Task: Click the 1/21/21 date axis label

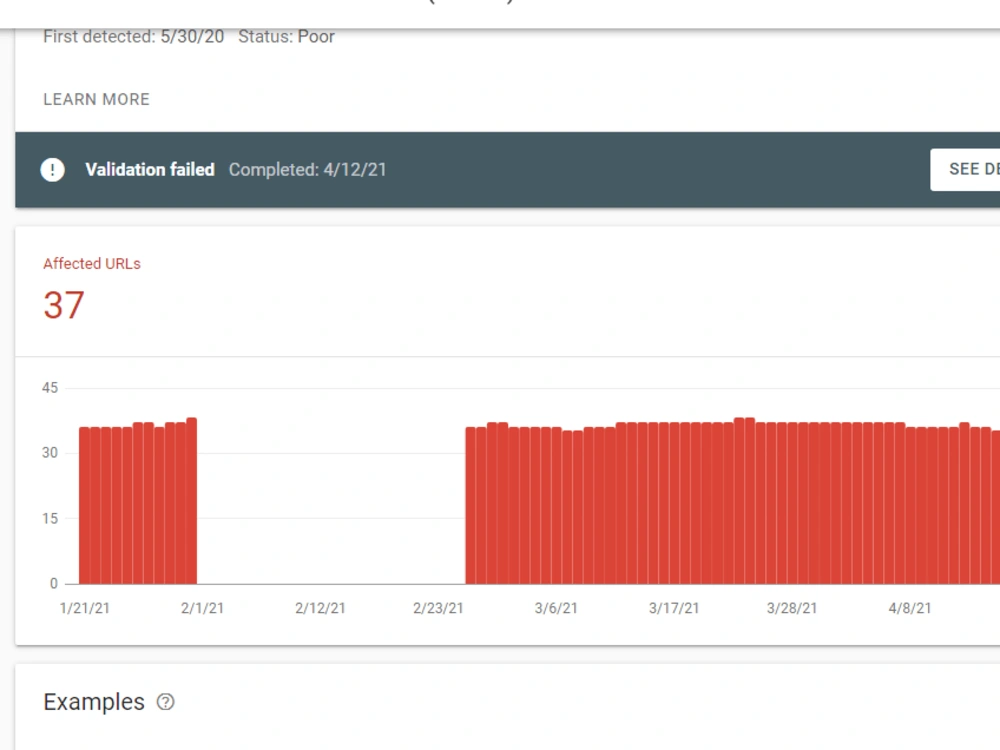Action: click(85, 608)
